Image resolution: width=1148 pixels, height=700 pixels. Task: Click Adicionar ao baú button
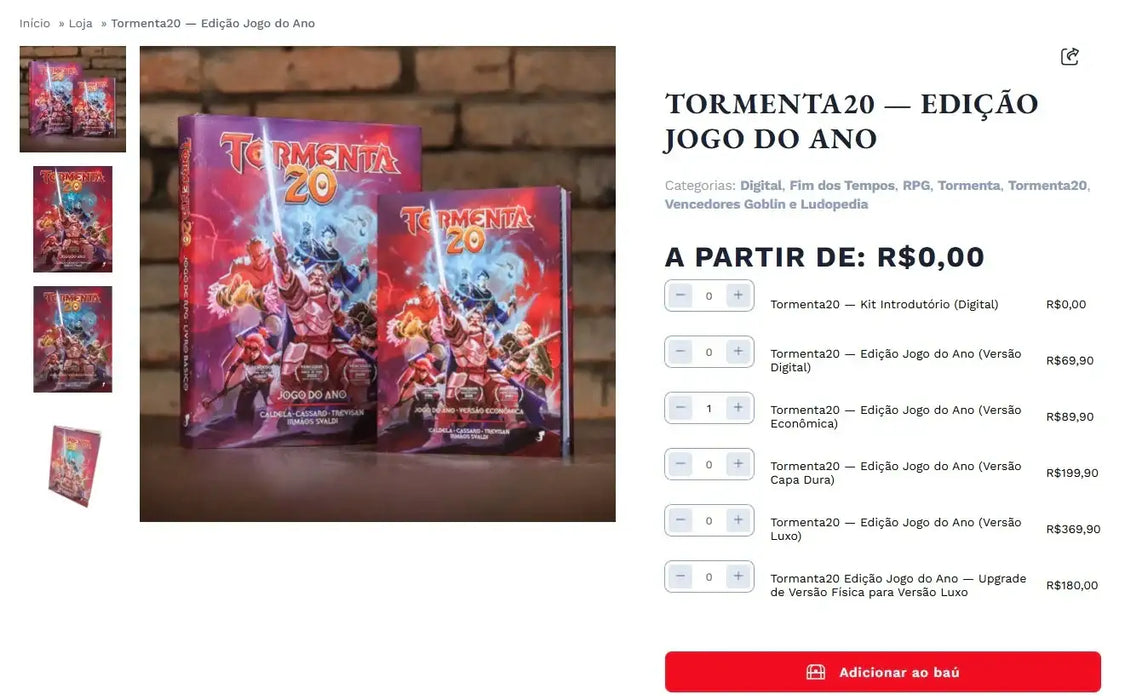[882, 671]
